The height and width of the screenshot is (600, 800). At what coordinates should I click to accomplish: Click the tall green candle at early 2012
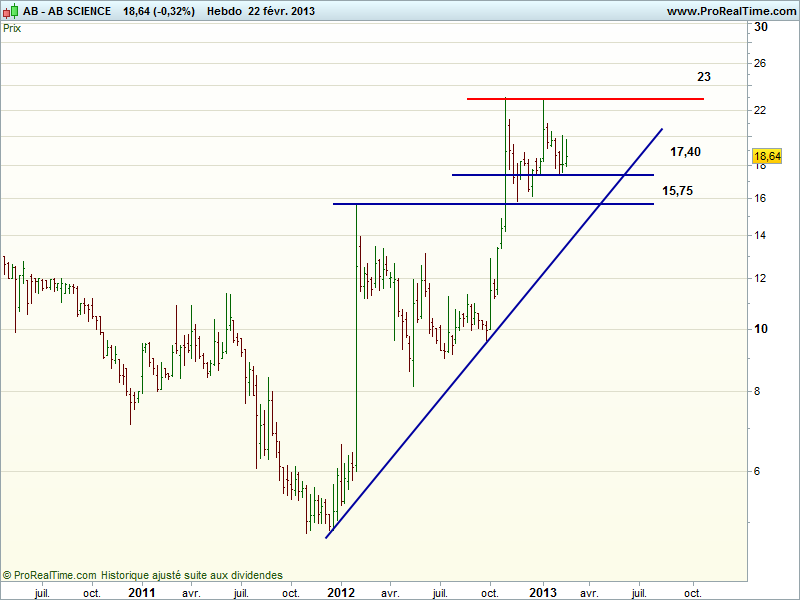point(357,340)
